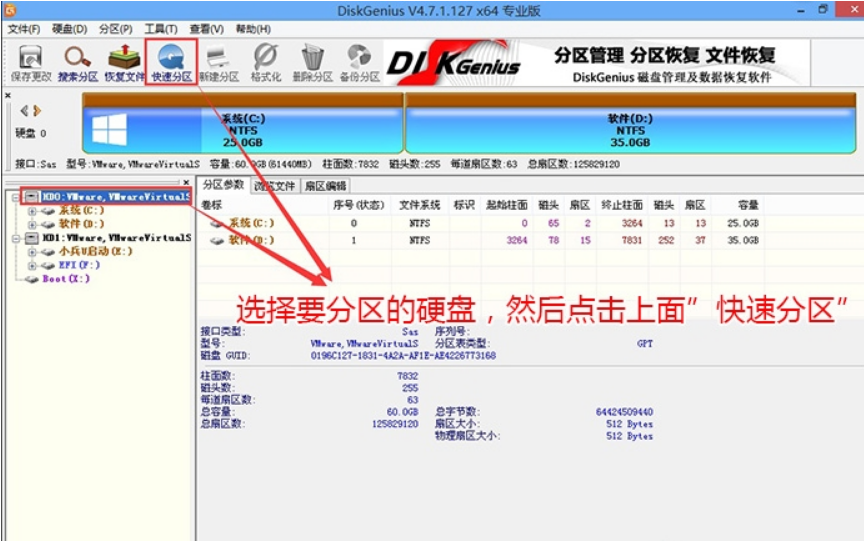Open the 备份分区 (Backup Partition) tool

coord(359,60)
